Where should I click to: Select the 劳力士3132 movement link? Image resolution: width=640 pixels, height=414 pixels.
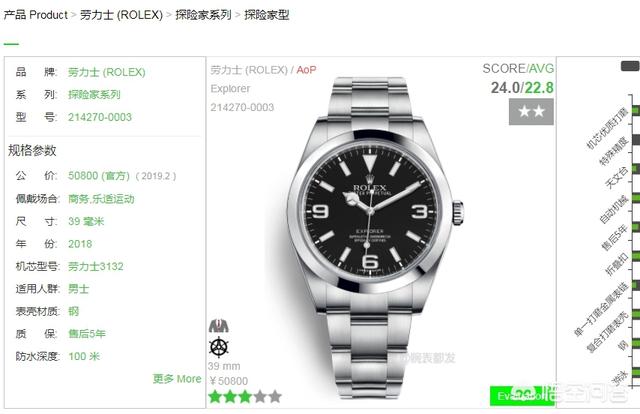point(96,267)
